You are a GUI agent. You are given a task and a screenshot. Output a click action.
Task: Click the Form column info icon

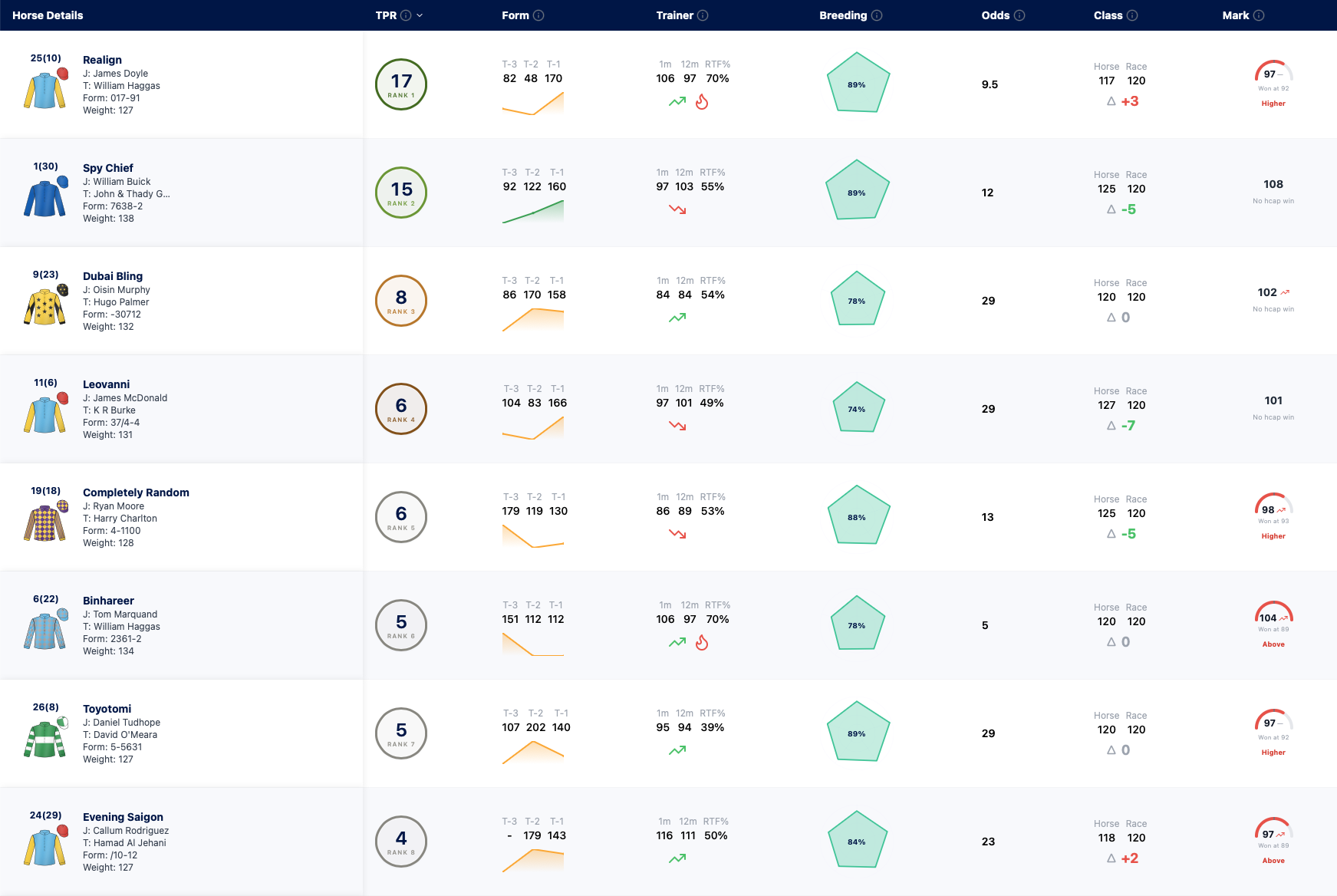[538, 15]
